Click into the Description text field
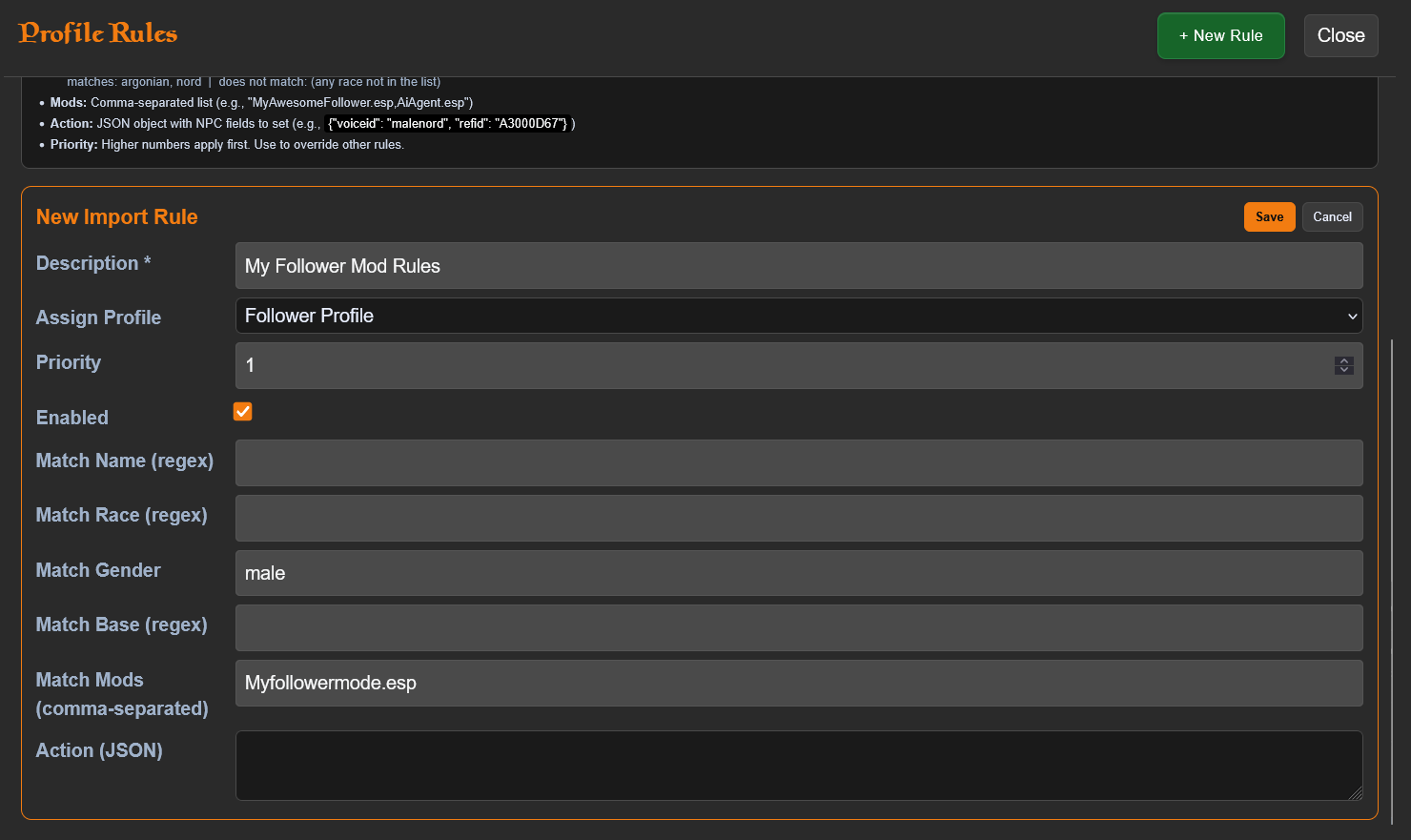Screen dimensions: 1411x840 [x=798, y=266]
